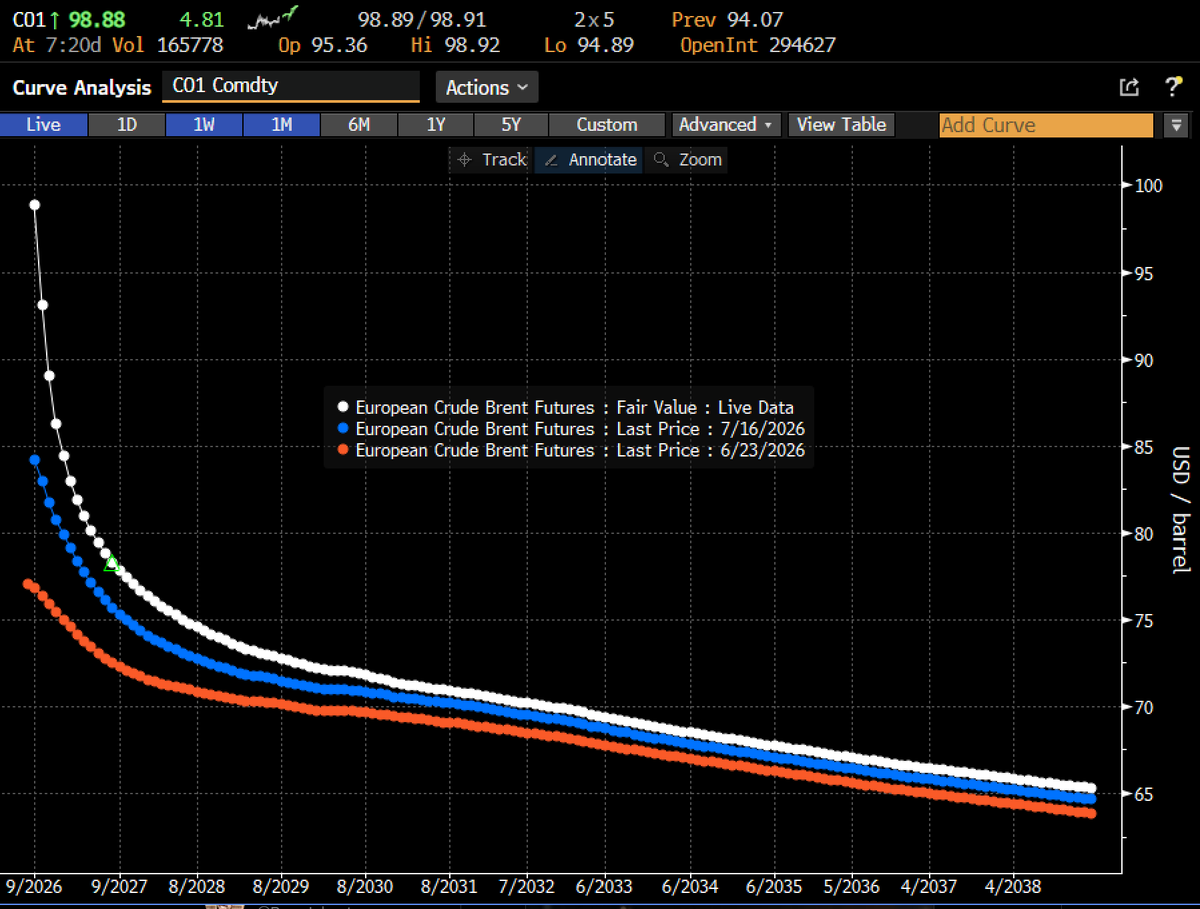Click the Prev 94.07 value

point(727,19)
